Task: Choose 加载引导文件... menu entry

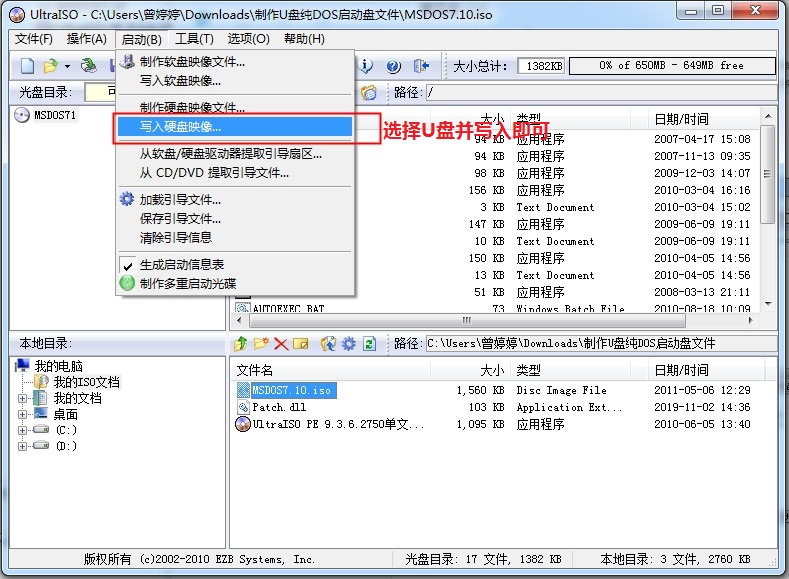Action: pos(235,200)
